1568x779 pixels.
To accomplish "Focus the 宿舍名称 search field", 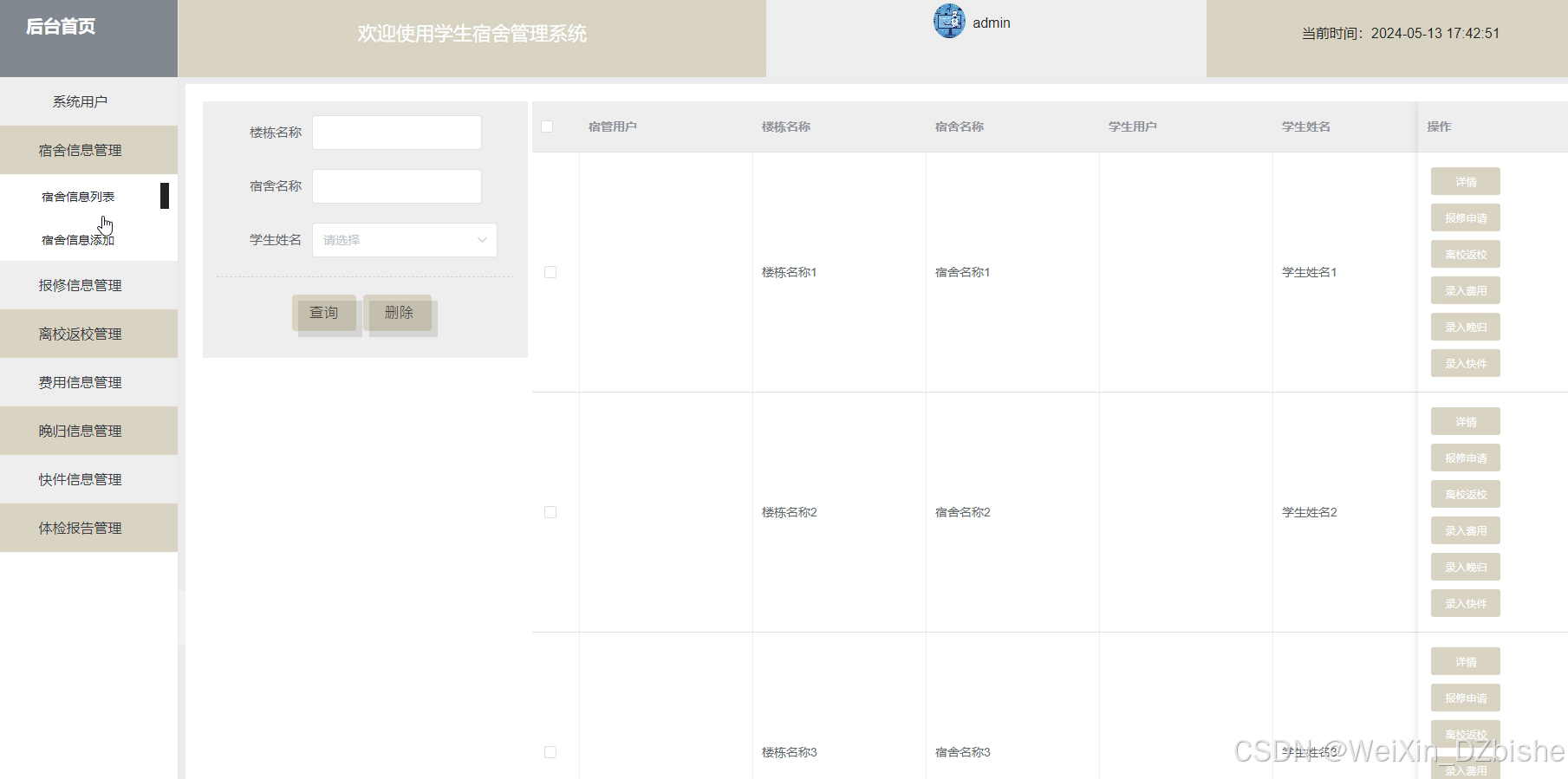I will click(x=397, y=186).
